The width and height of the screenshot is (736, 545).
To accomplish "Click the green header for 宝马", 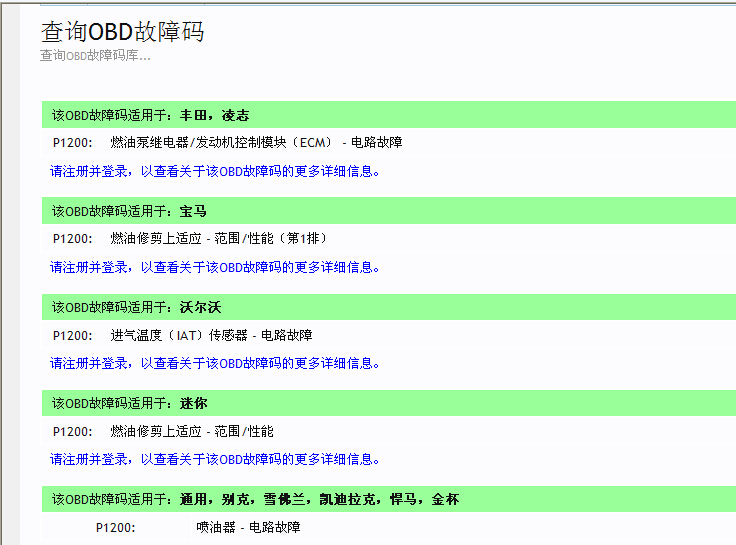I will [389, 211].
